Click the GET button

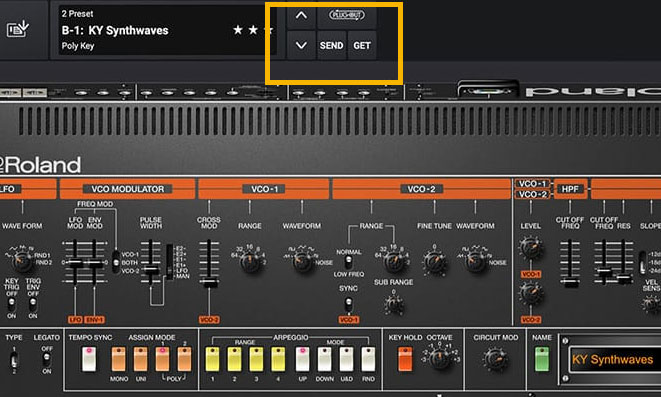(x=362, y=46)
